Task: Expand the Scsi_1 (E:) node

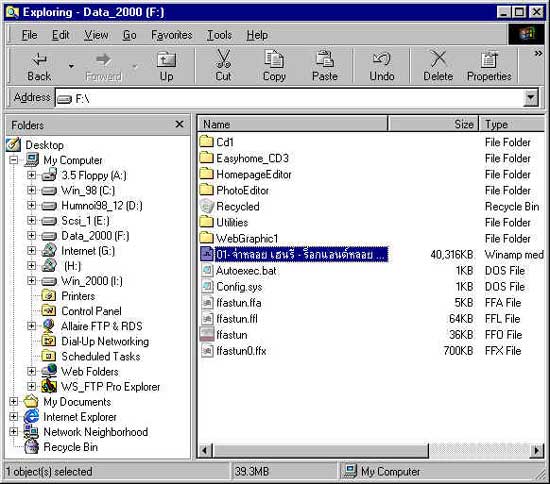Action: click(x=32, y=220)
